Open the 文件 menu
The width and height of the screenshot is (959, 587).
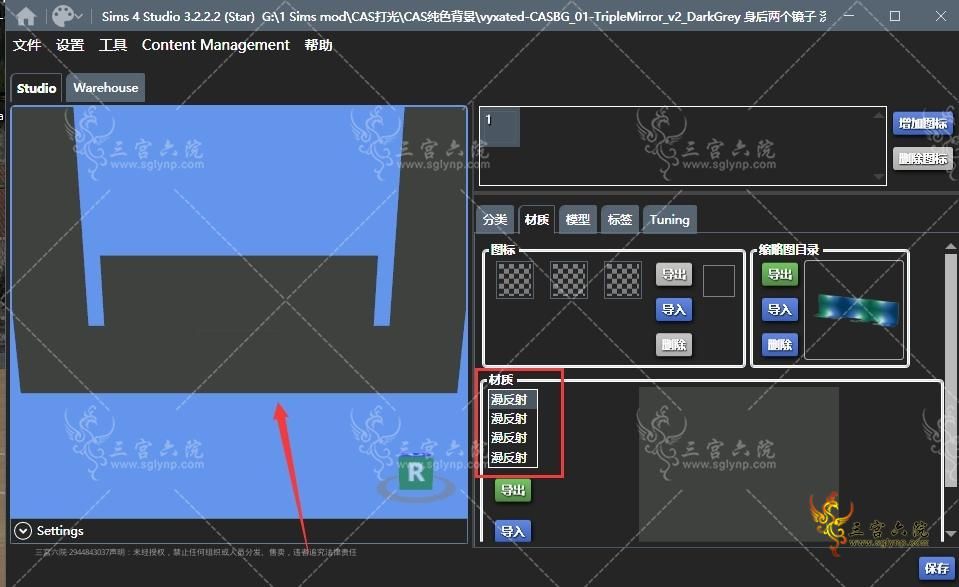[x=27, y=45]
